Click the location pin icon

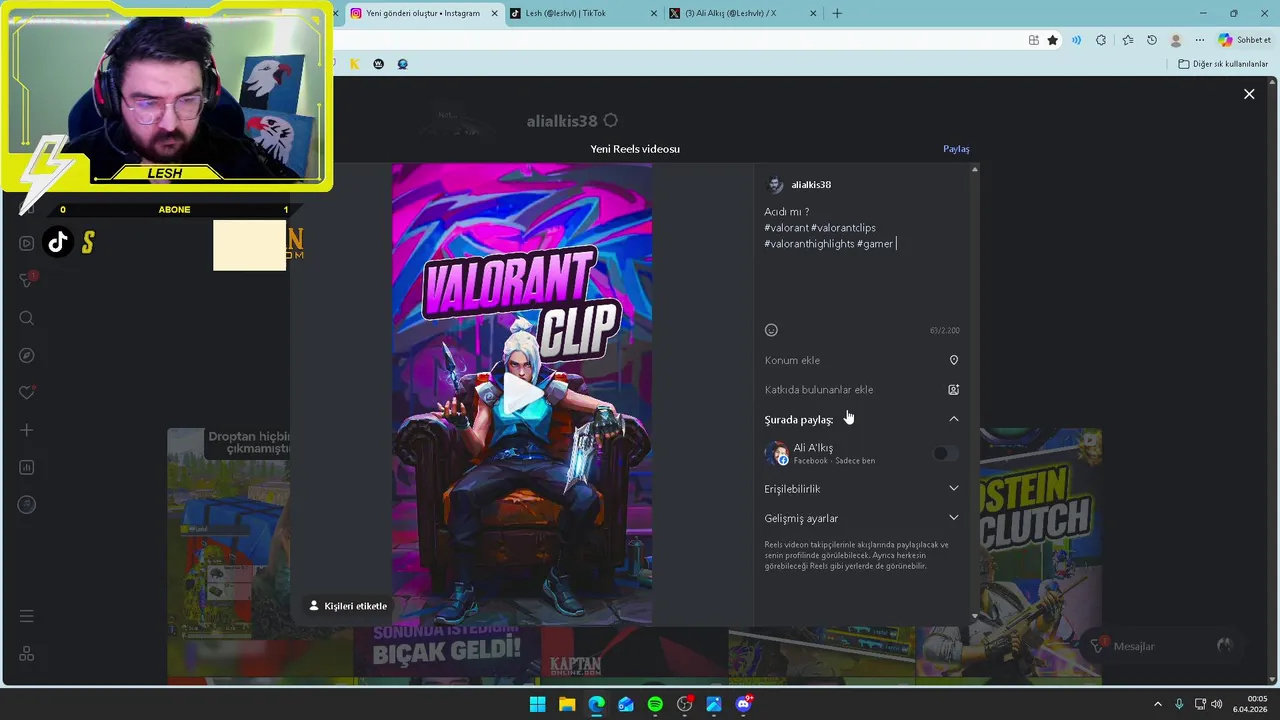click(x=953, y=360)
